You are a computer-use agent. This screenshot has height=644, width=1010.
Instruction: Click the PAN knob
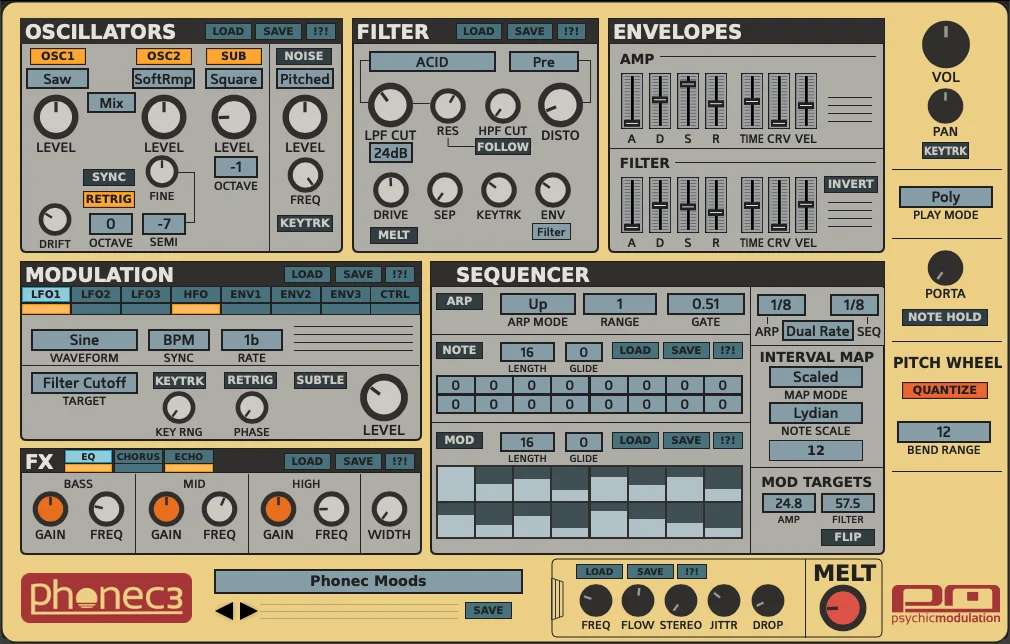pyautogui.click(x=945, y=106)
